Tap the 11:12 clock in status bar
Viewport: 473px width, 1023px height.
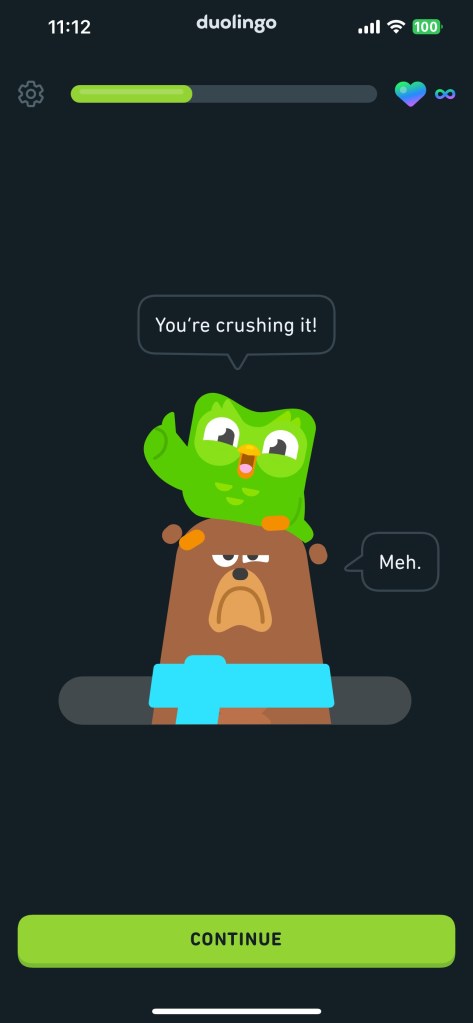pos(69,27)
